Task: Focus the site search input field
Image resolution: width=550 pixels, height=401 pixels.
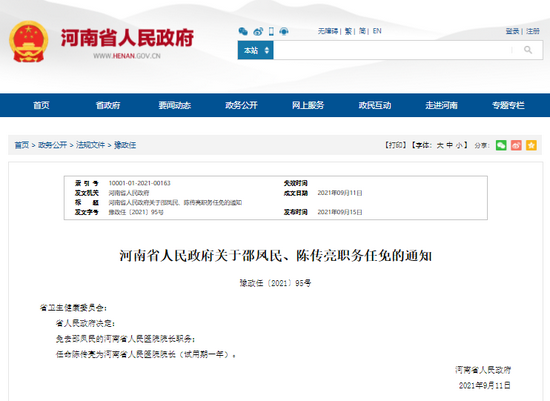Action: (x=392, y=50)
